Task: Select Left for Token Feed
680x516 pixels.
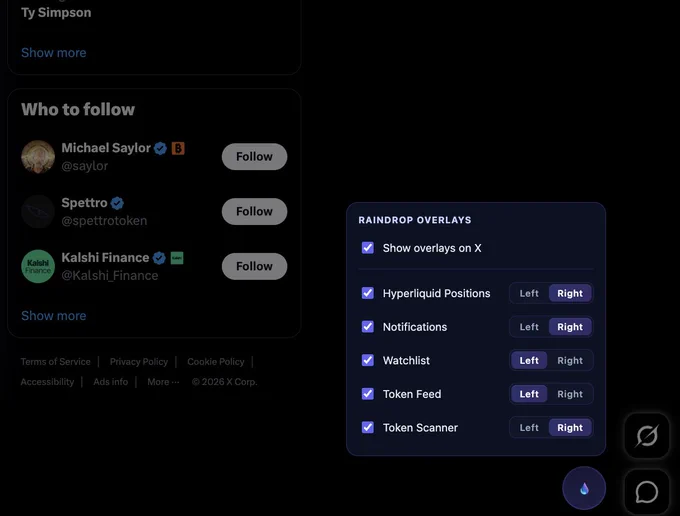Action: (x=529, y=394)
